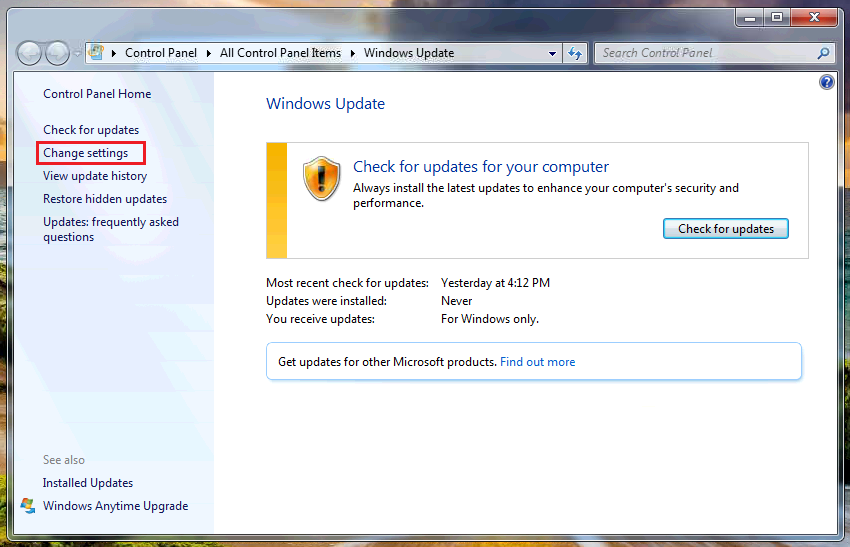Viewport: 850px width, 547px height.
Task: Click 'You receive updates:' label
Action: point(320,319)
